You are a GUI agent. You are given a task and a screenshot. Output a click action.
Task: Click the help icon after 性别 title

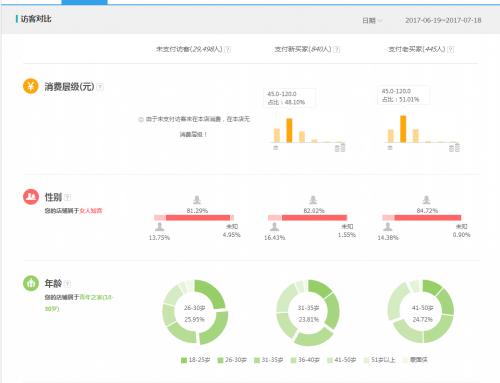[x=68, y=197]
